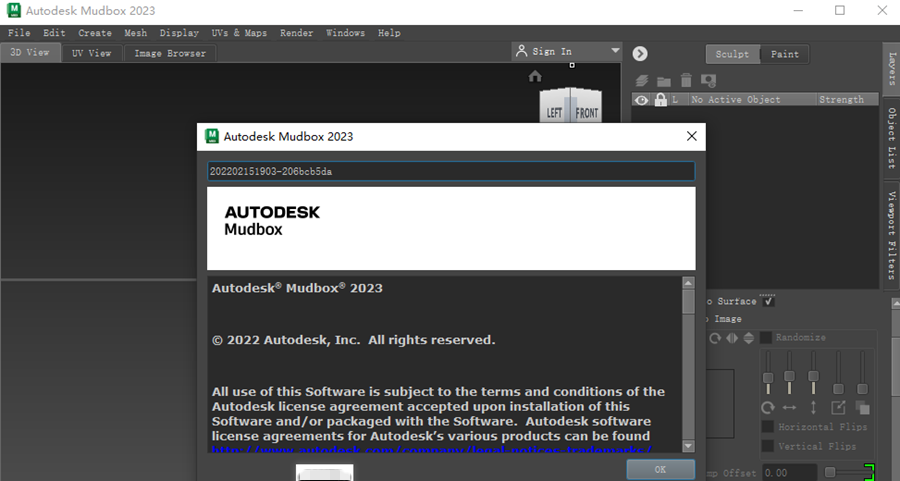Screen dimensions: 900x481
Task: Click the fifth randomize slider handle
Action: [862, 389]
